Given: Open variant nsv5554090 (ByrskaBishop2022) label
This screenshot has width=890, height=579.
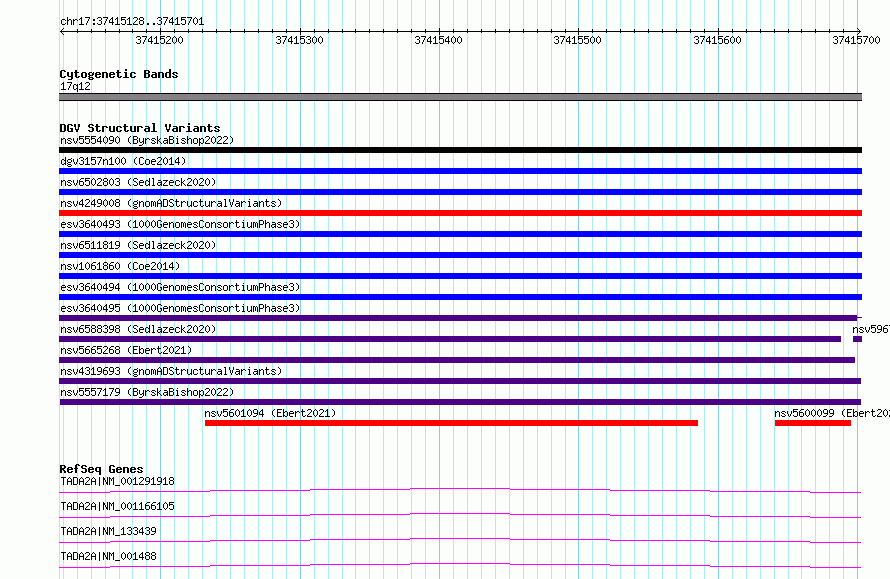Looking at the screenshot, I should pos(147,140).
